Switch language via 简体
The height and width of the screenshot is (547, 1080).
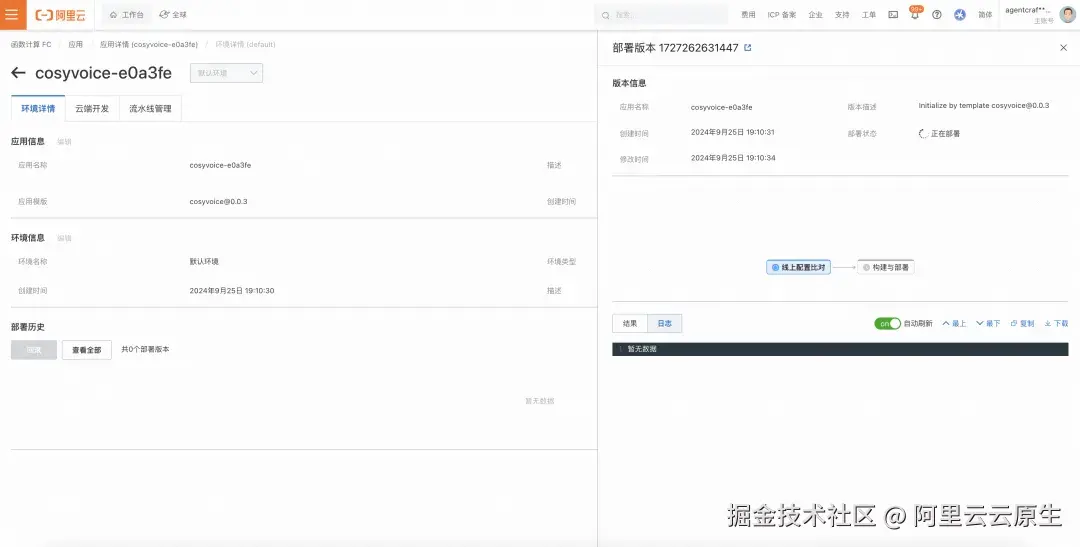coord(985,14)
